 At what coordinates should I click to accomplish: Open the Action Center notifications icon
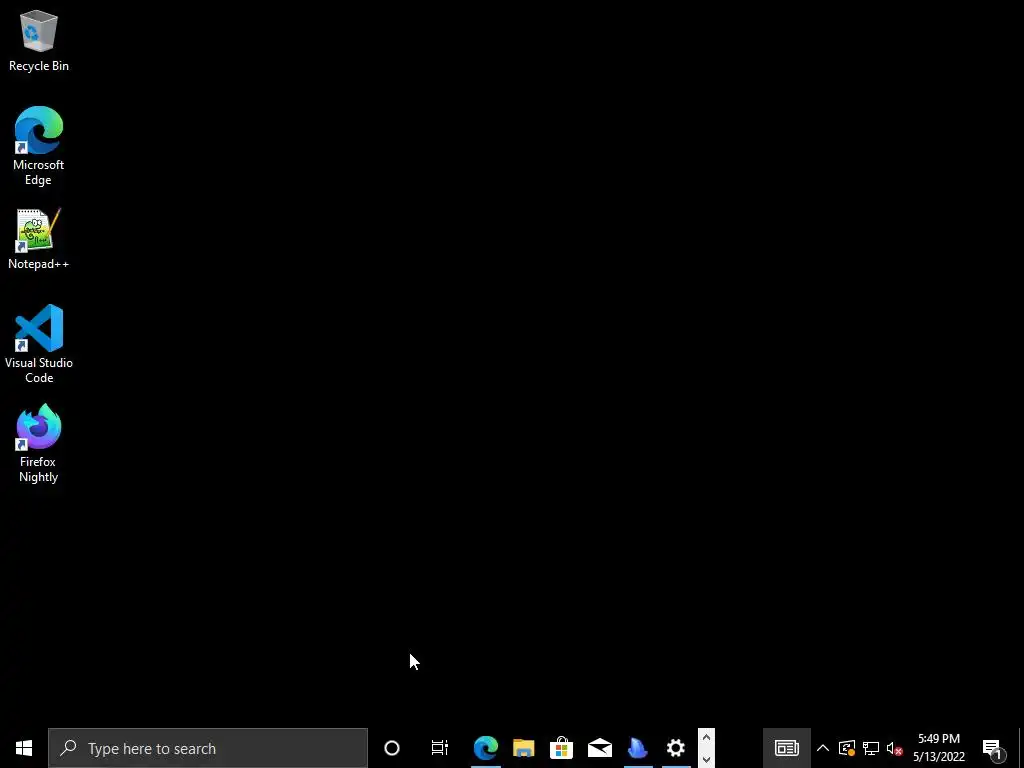pyautogui.click(x=993, y=748)
